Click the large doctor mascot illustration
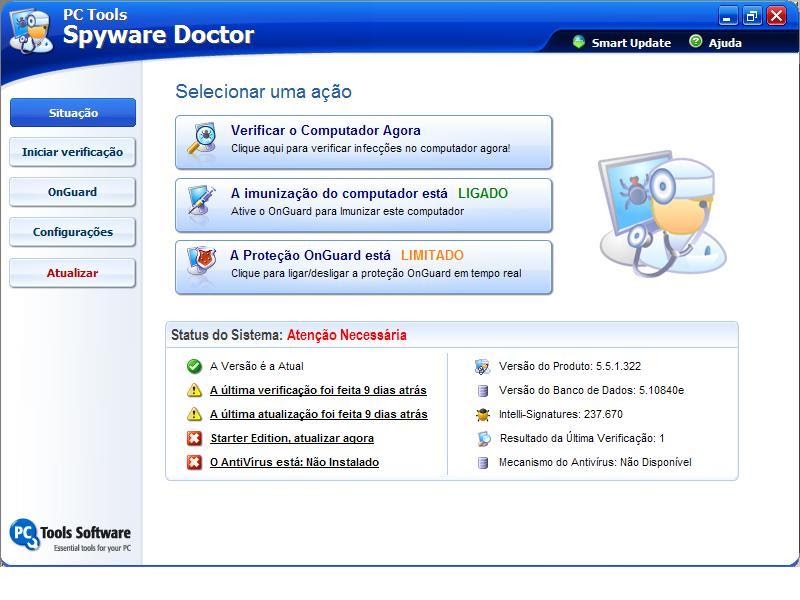Screen dimensions: 800x600 click(662, 212)
